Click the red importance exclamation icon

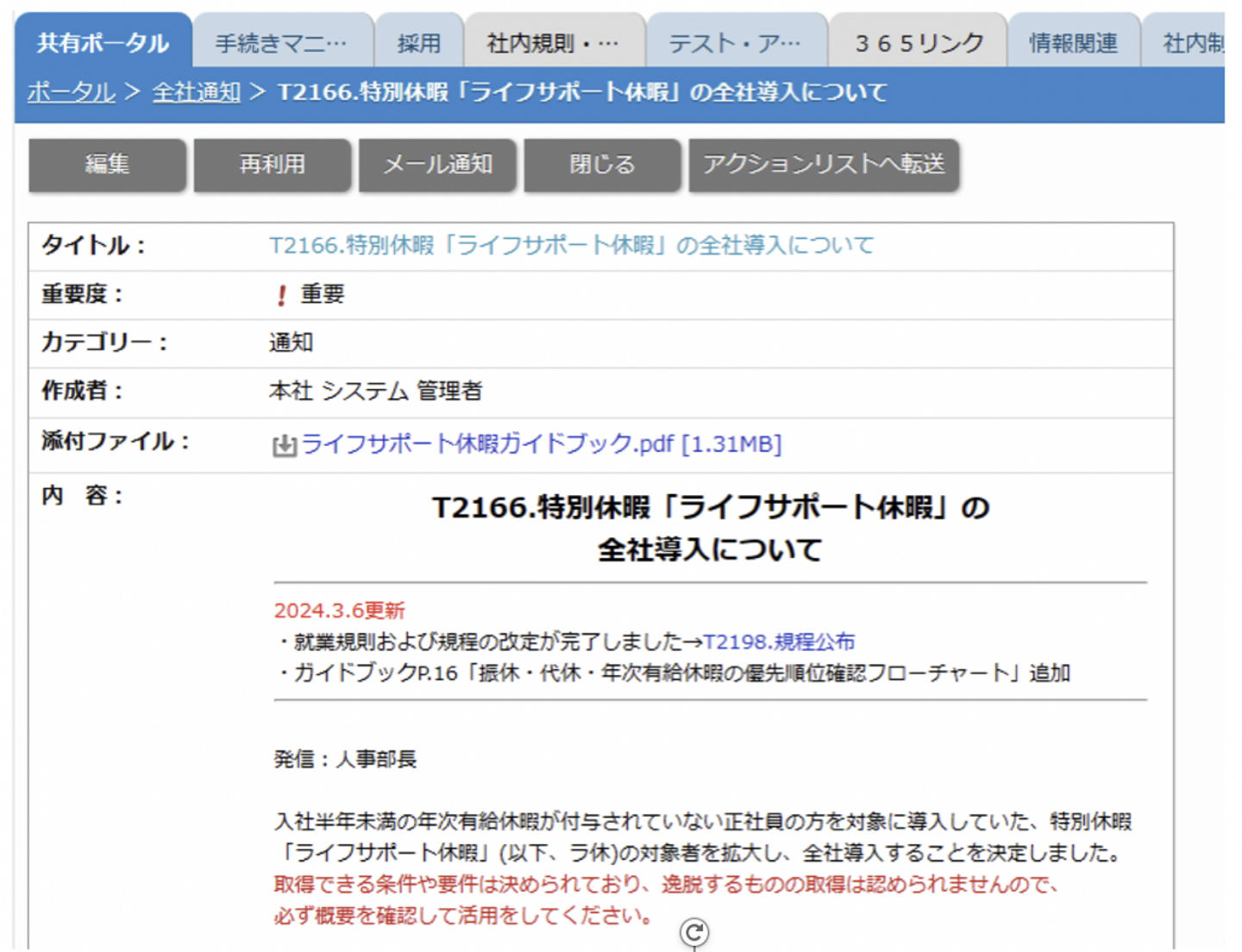281,295
